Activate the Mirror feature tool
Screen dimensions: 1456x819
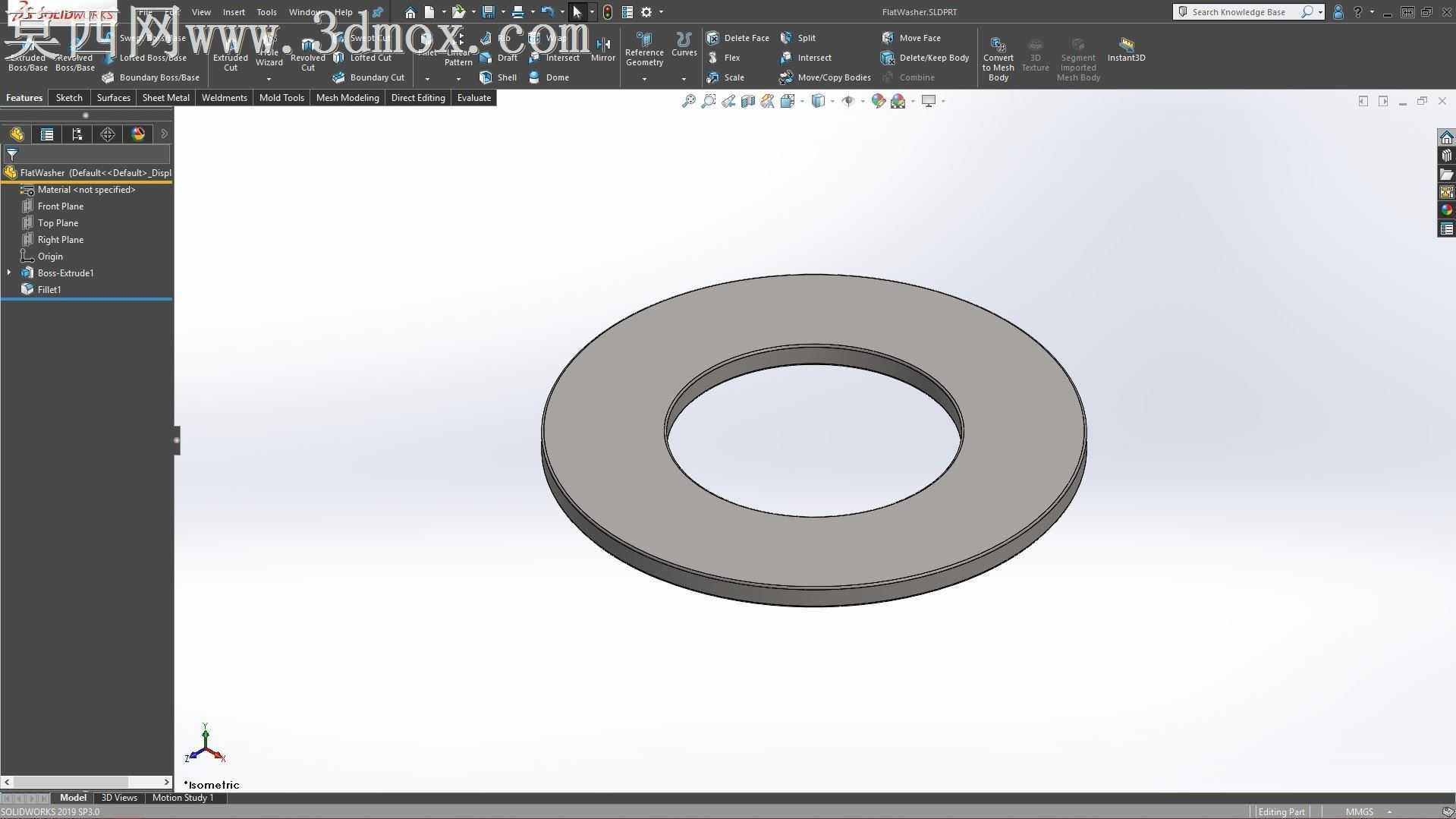coord(603,49)
